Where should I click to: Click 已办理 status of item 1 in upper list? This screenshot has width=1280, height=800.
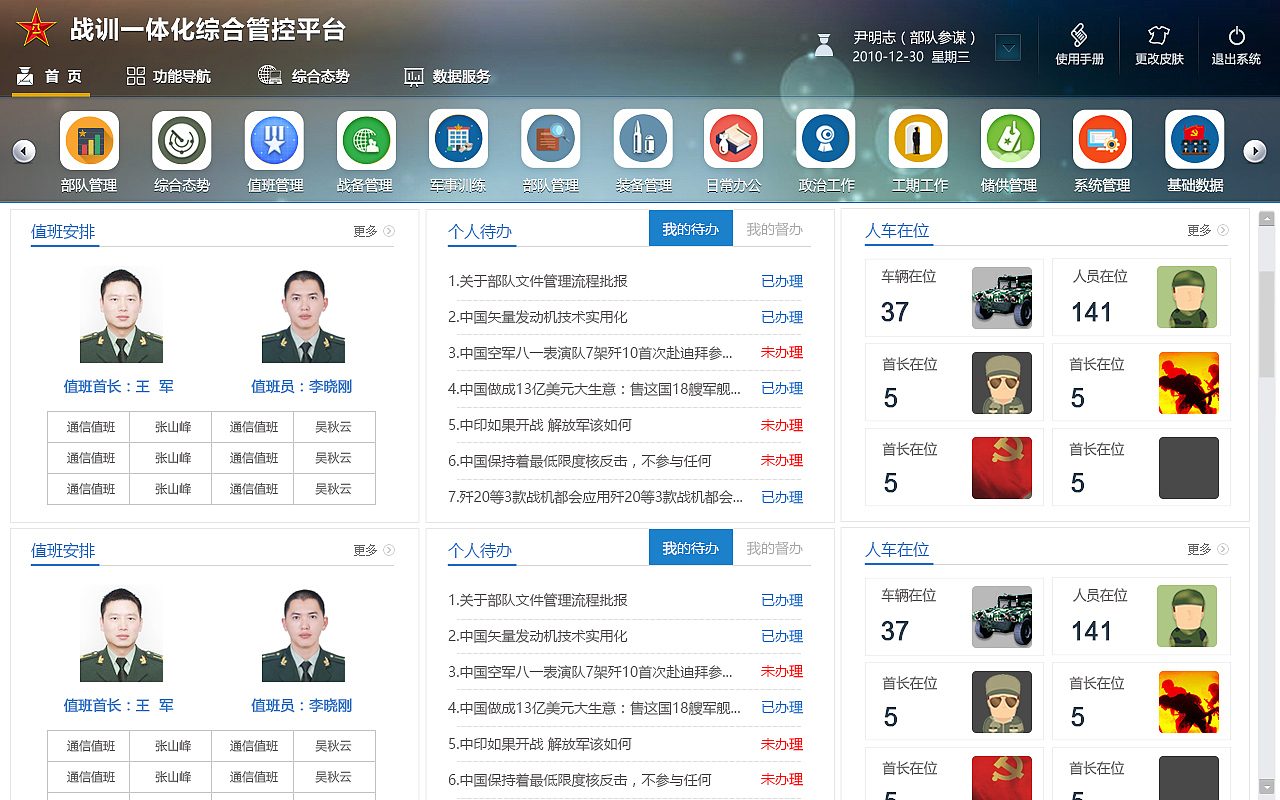[782, 281]
